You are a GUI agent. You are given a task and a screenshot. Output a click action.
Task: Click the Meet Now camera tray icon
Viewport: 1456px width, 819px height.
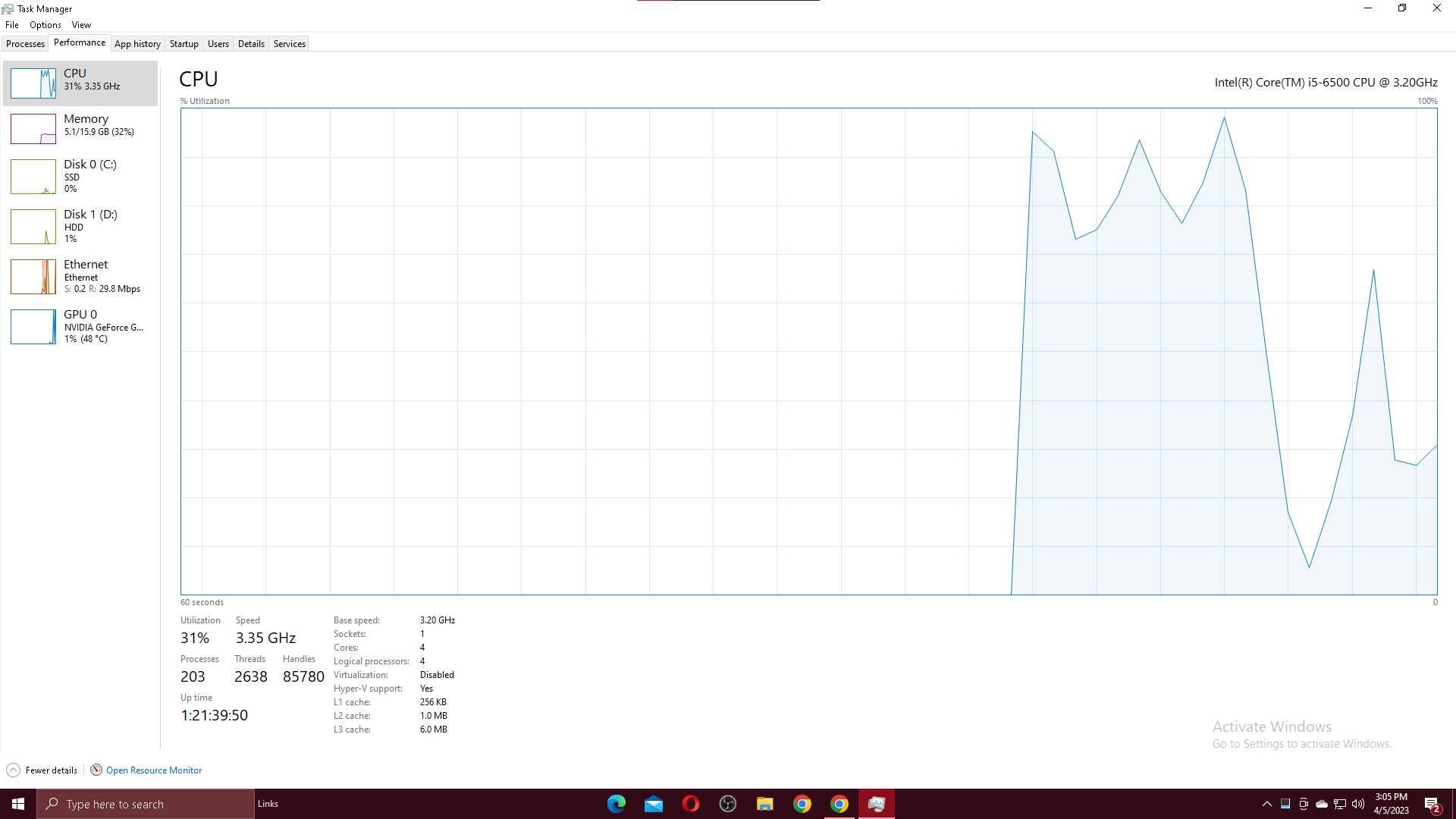1304,804
